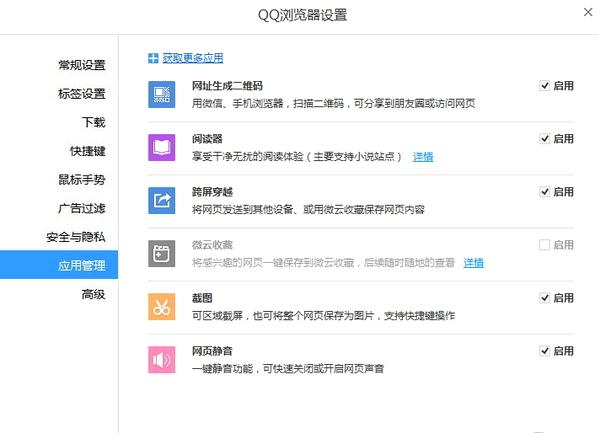This screenshot has width=599, height=433.
Task: Click the grayed 微云收藏 title
Action: tap(212, 245)
